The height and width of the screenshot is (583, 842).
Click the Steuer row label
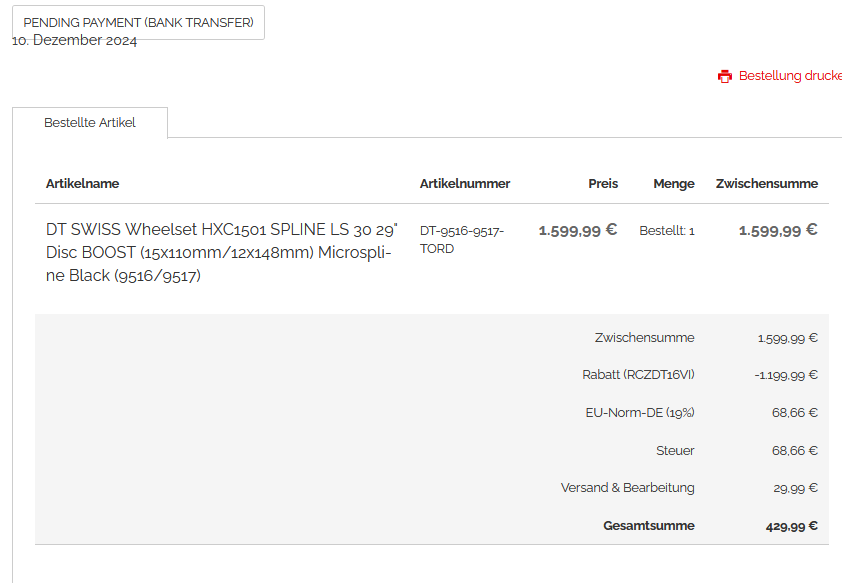click(675, 451)
